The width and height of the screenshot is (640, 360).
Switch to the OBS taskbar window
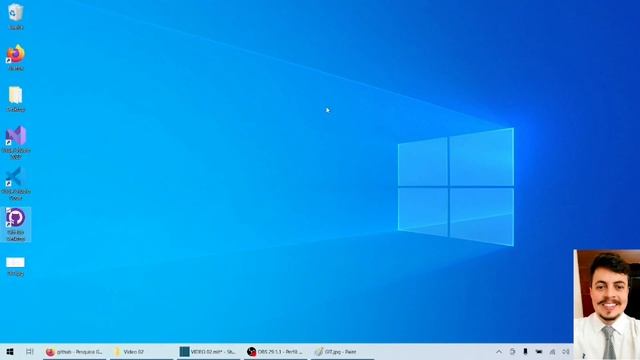(x=276, y=351)
